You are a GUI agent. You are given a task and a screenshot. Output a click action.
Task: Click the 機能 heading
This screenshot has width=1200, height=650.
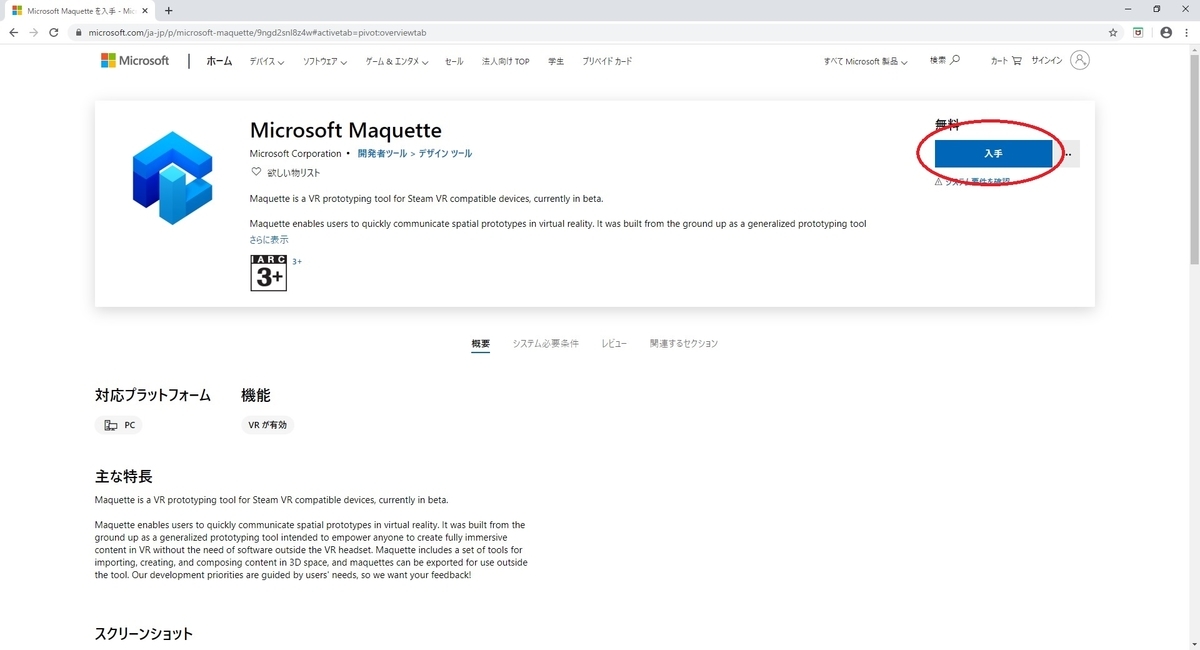point(256,395)
